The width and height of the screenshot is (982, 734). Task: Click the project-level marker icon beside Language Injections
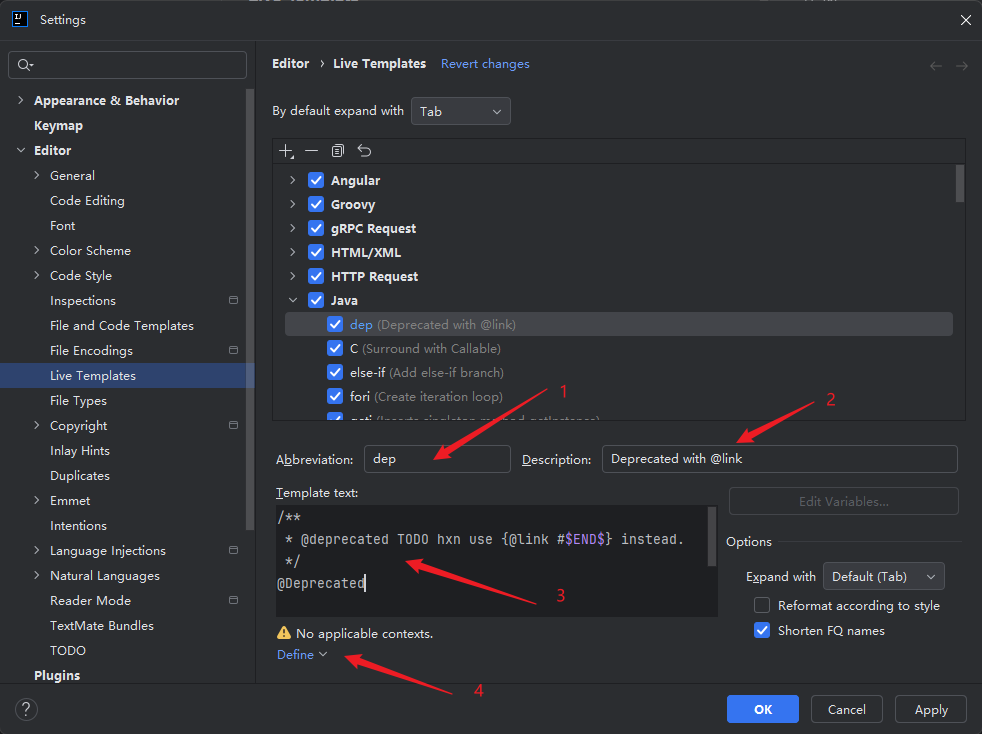[x=234, y=550]
